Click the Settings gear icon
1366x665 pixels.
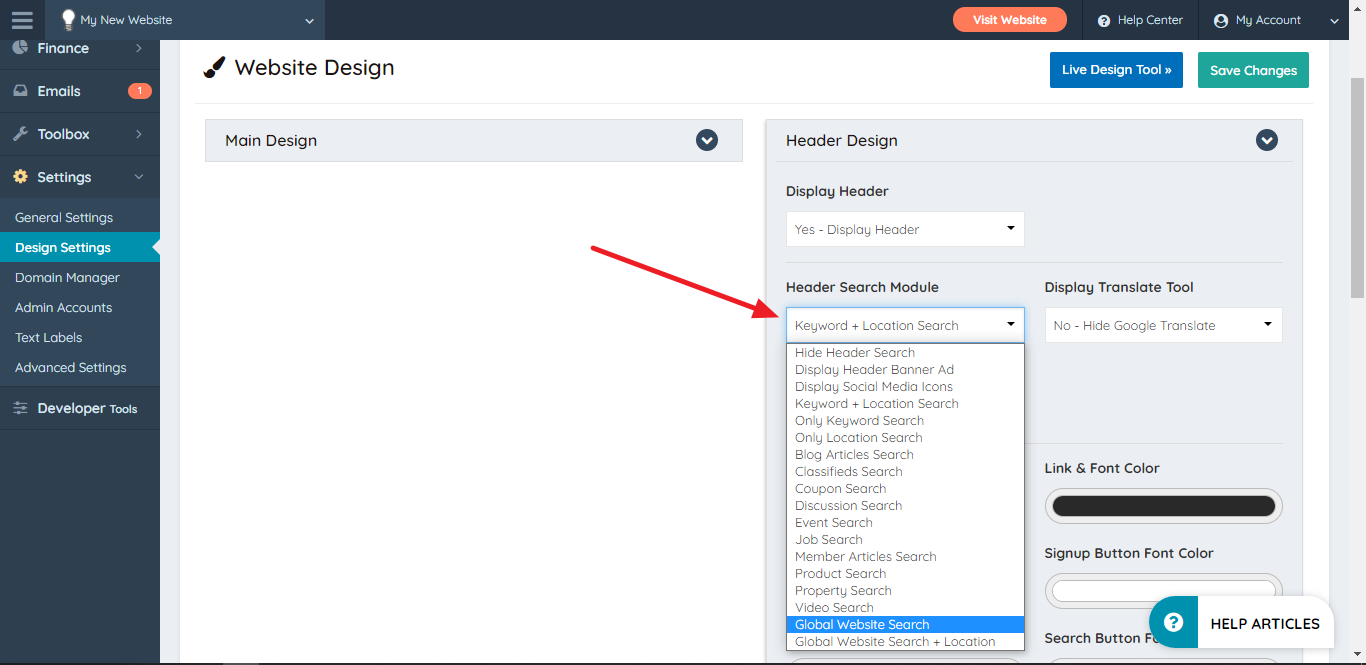[x=20, y=177]
